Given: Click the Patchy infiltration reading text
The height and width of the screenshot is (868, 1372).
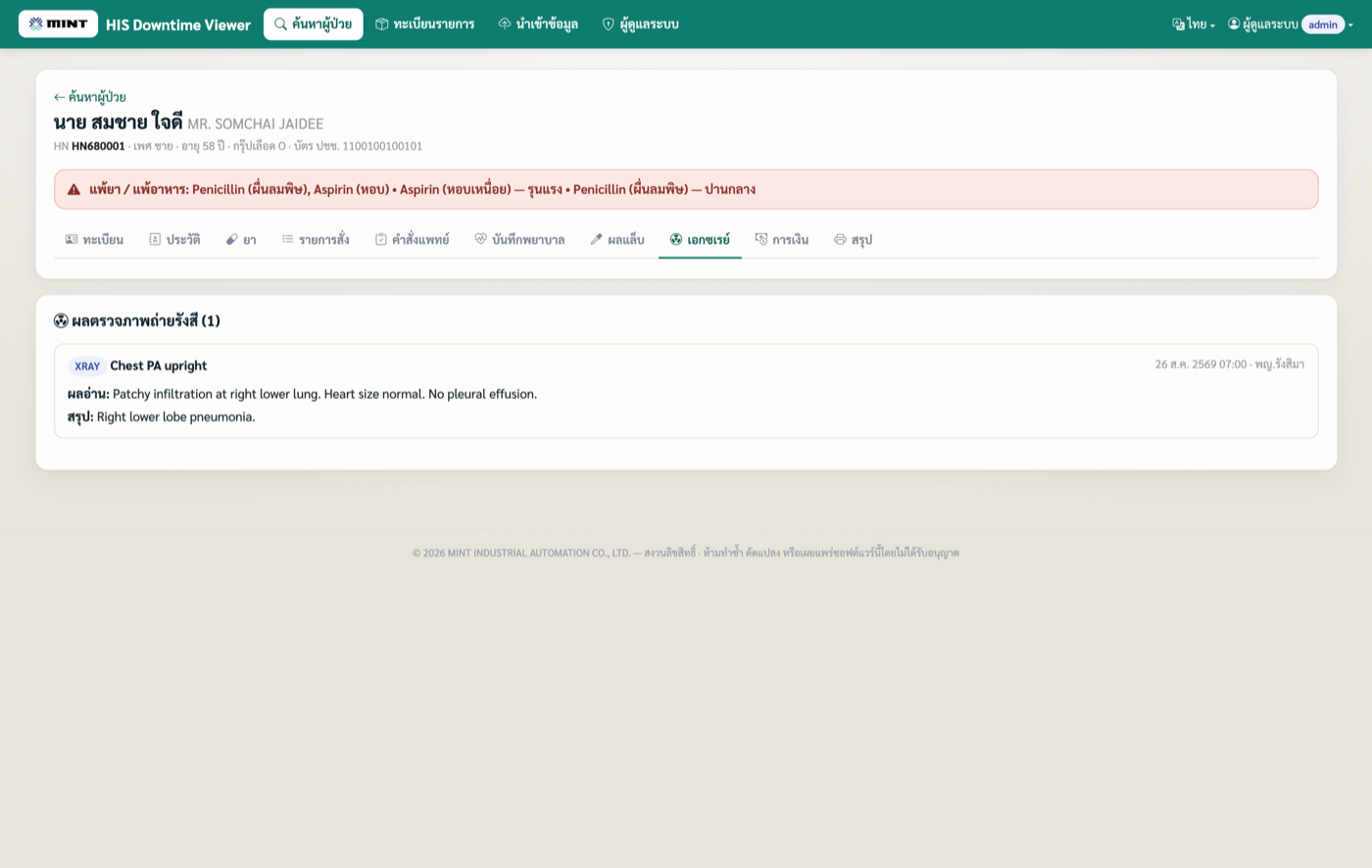Looking at the screenshot, I should click(x=324, y=394).
